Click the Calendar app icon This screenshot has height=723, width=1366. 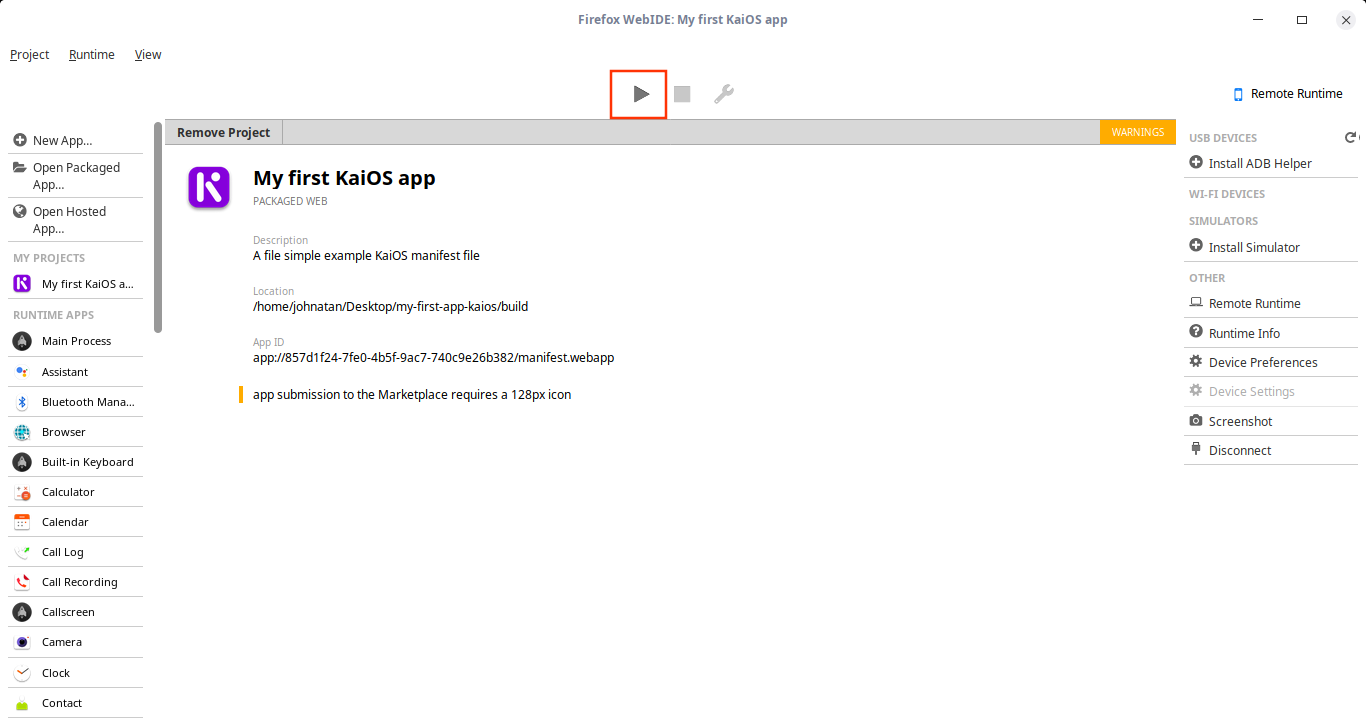[x=22, y=522]
